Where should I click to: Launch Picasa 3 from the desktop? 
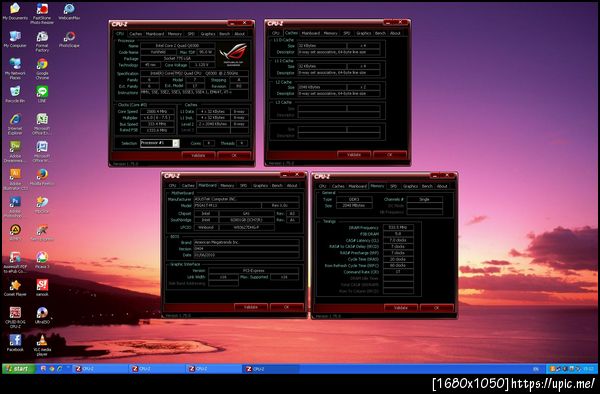click(x=42, y=260)
